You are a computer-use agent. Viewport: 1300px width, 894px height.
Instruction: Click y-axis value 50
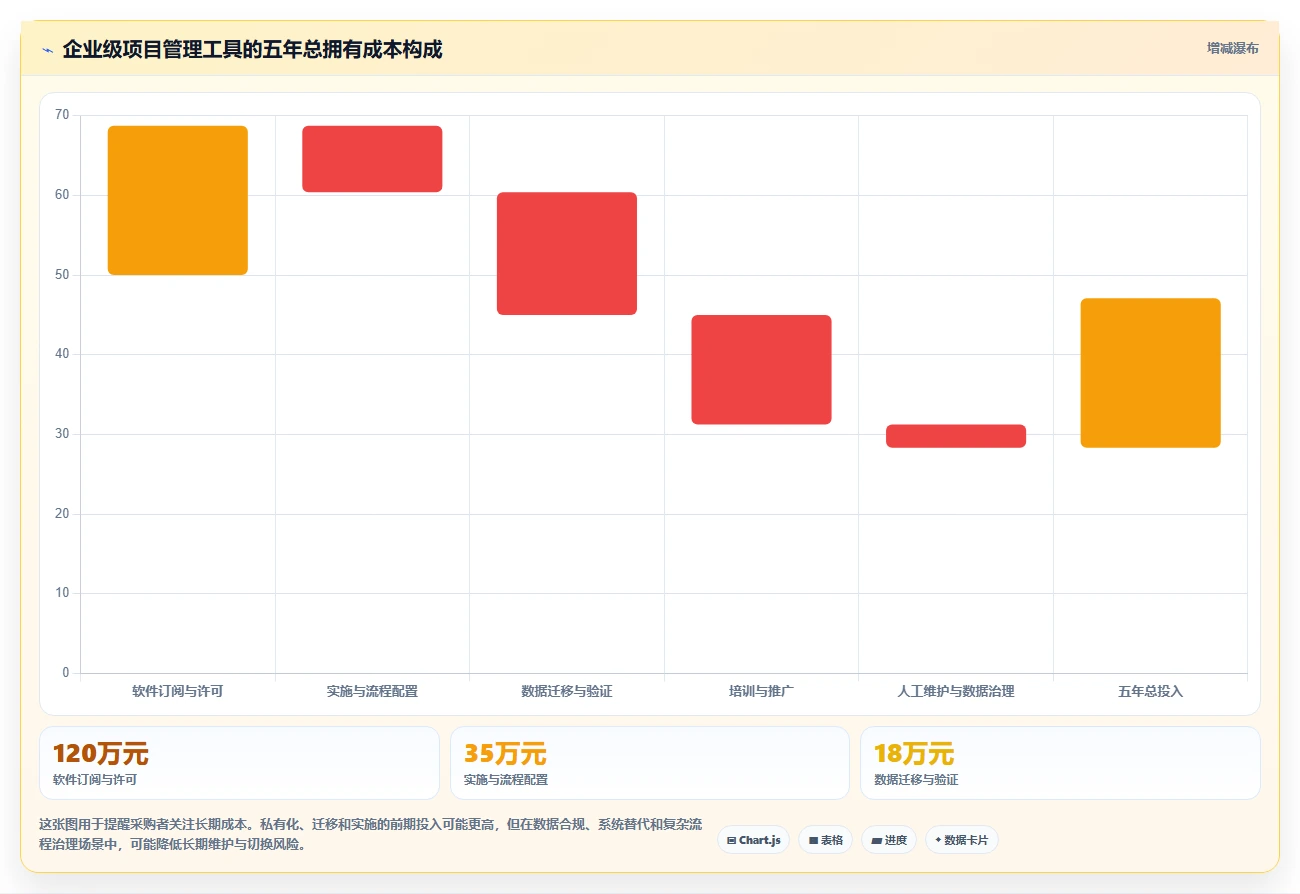click(62, 274)
